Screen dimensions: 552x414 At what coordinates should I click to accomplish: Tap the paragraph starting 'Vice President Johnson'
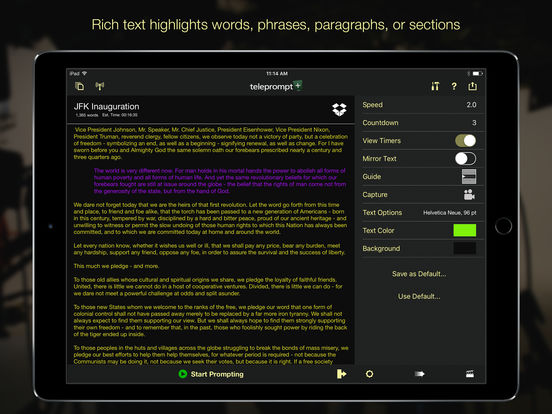pos(211,143)
